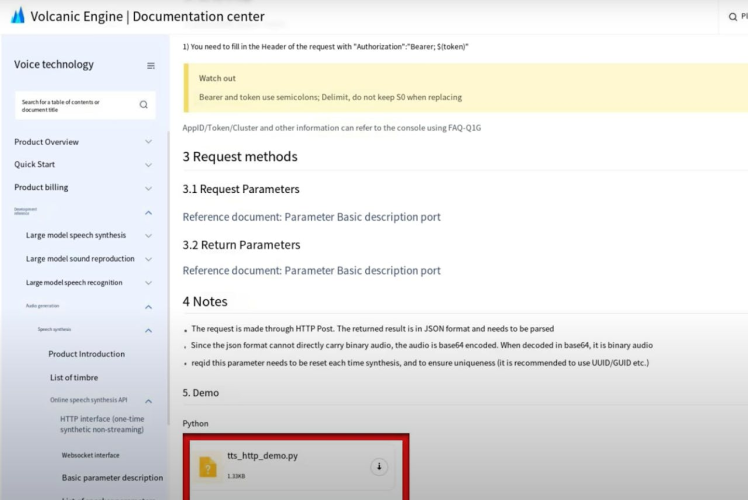748x500 pixels.
Task: Expand the Product Overview section
Action: [149, 142]
